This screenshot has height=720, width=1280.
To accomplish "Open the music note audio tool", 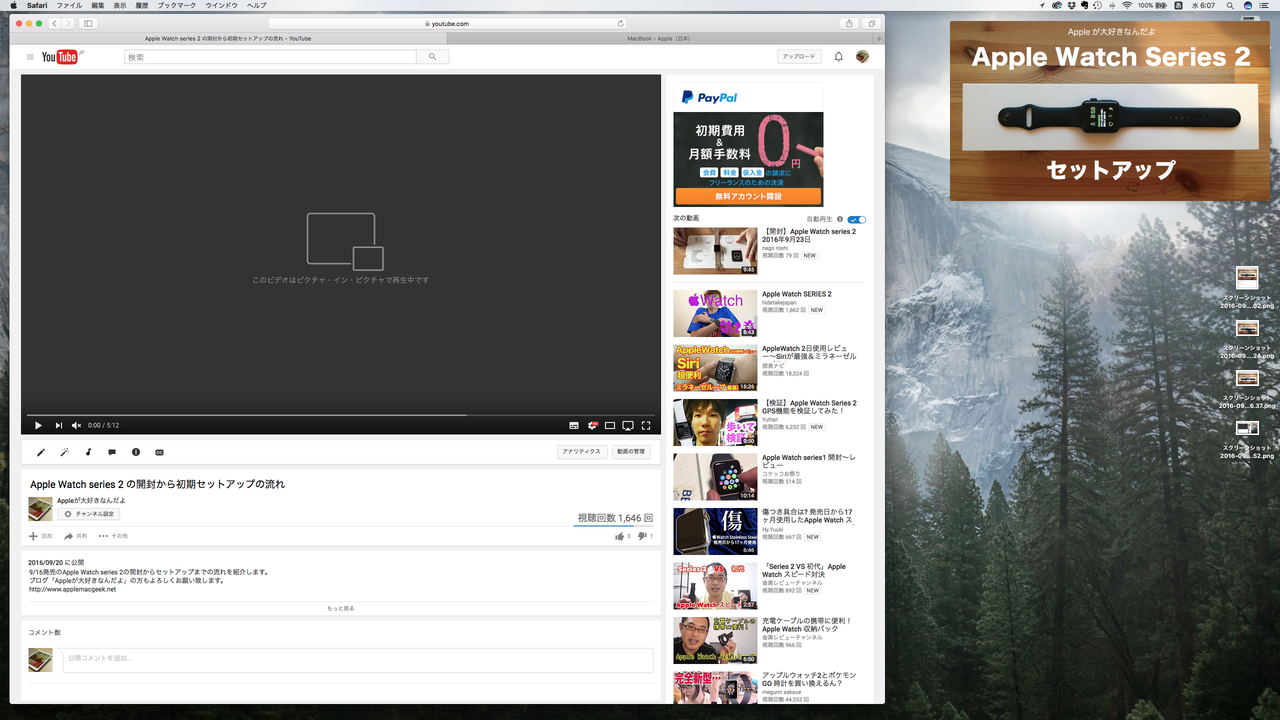I will (88, 452).
